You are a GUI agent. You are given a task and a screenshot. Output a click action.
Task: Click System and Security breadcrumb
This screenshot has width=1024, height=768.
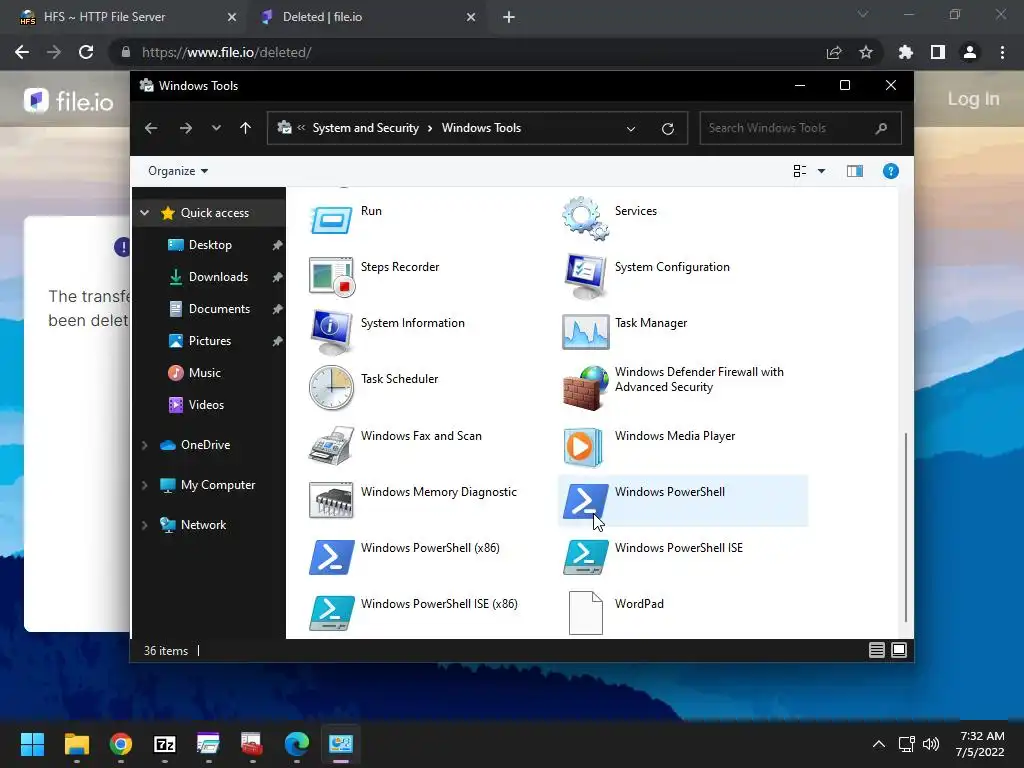click(366, 128)
